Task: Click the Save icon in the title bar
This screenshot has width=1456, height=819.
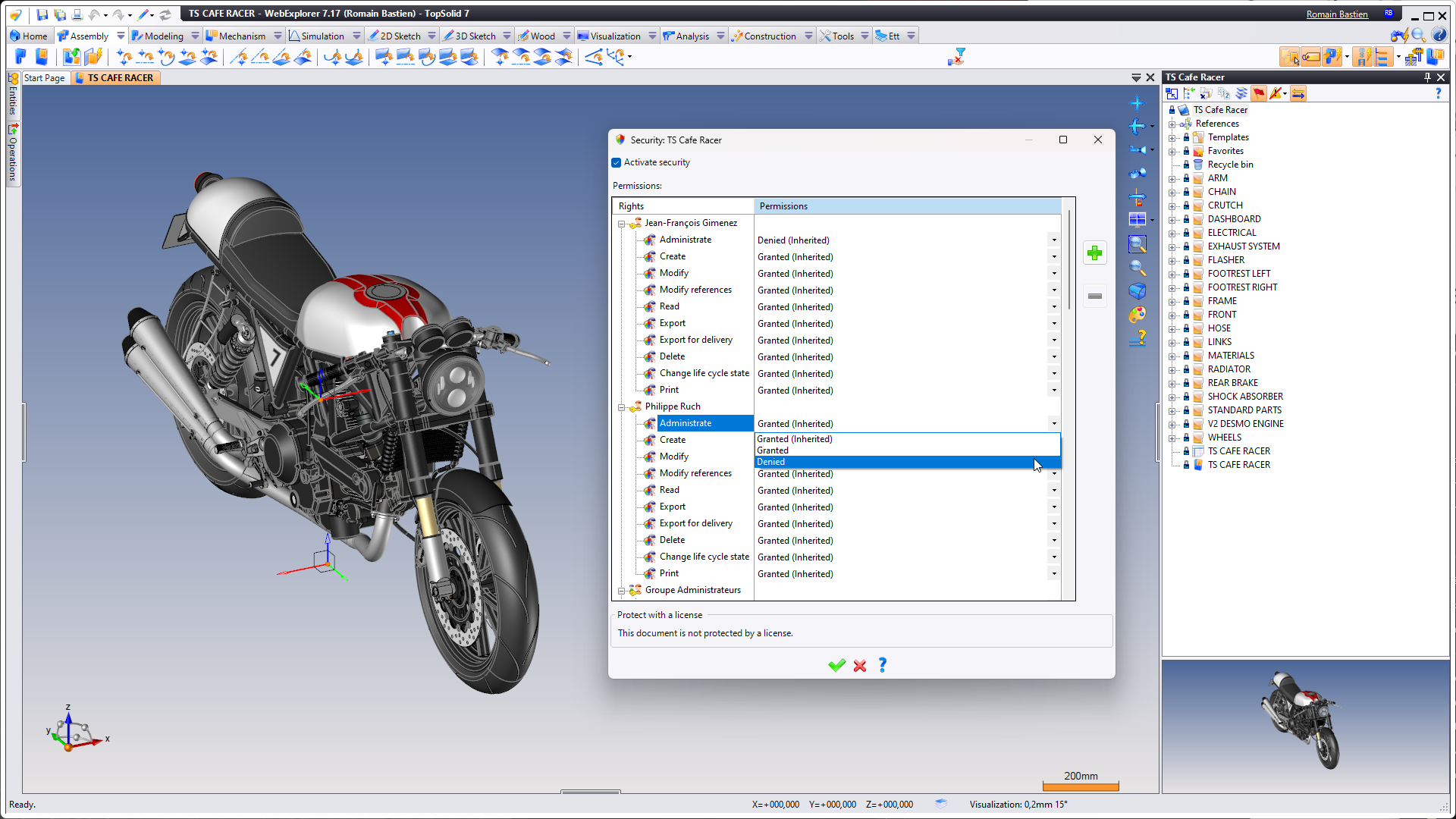Action: [42, 14]
